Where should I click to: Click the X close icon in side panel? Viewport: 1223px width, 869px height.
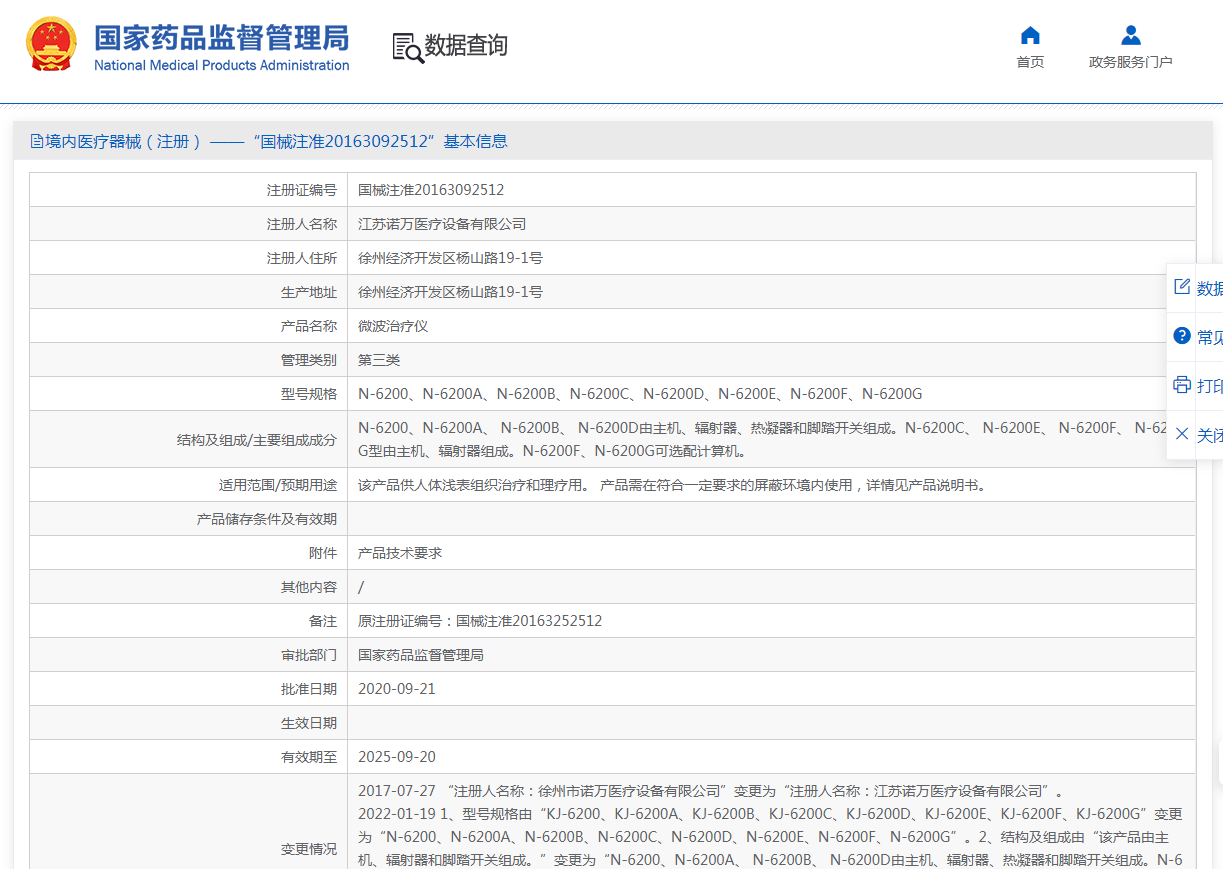[1182, 434]
